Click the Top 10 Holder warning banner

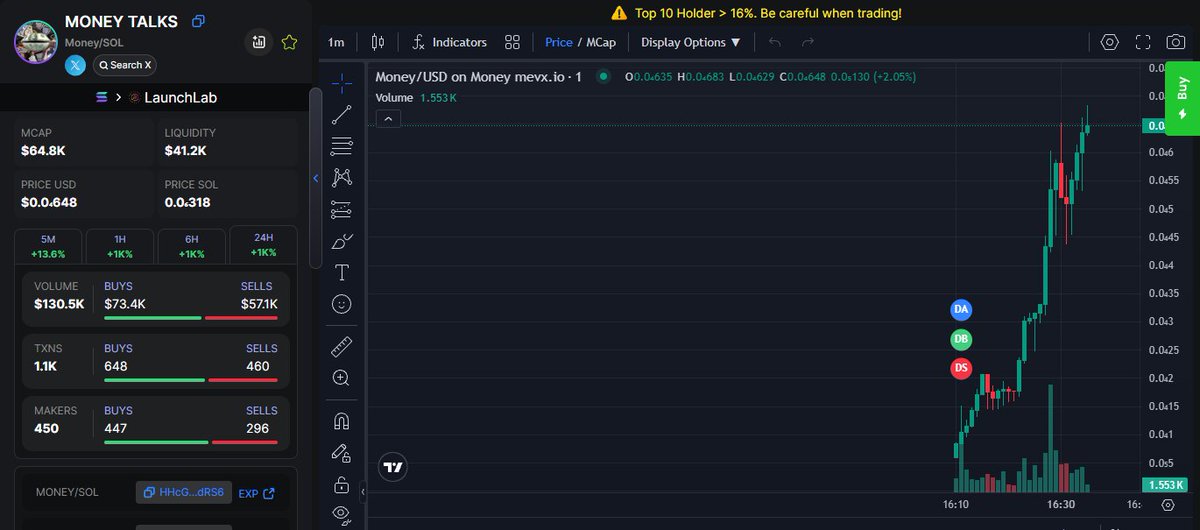tap(756, 13)
